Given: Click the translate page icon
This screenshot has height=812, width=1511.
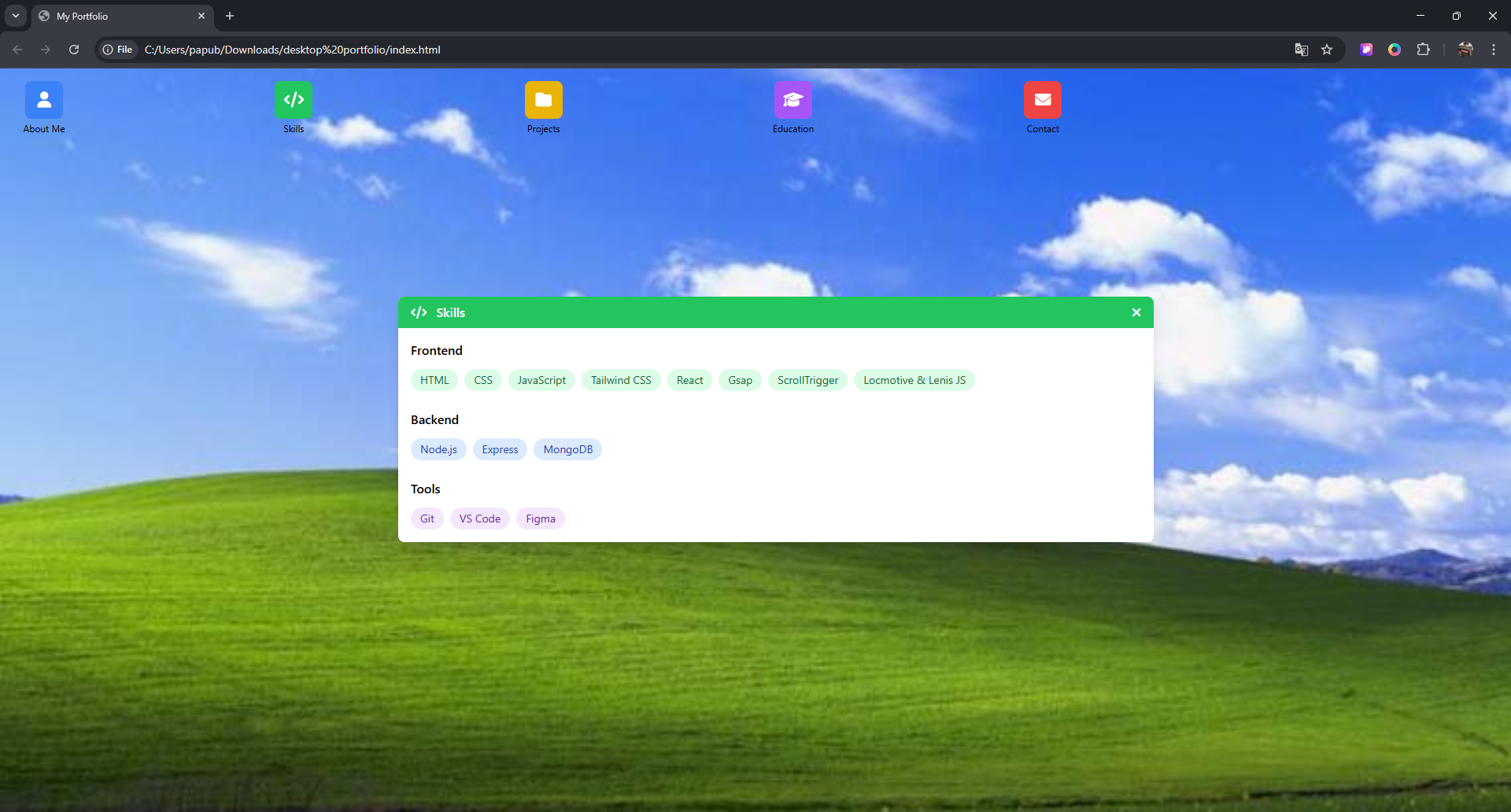Looking at the screenshot, I should point(1302,50).
